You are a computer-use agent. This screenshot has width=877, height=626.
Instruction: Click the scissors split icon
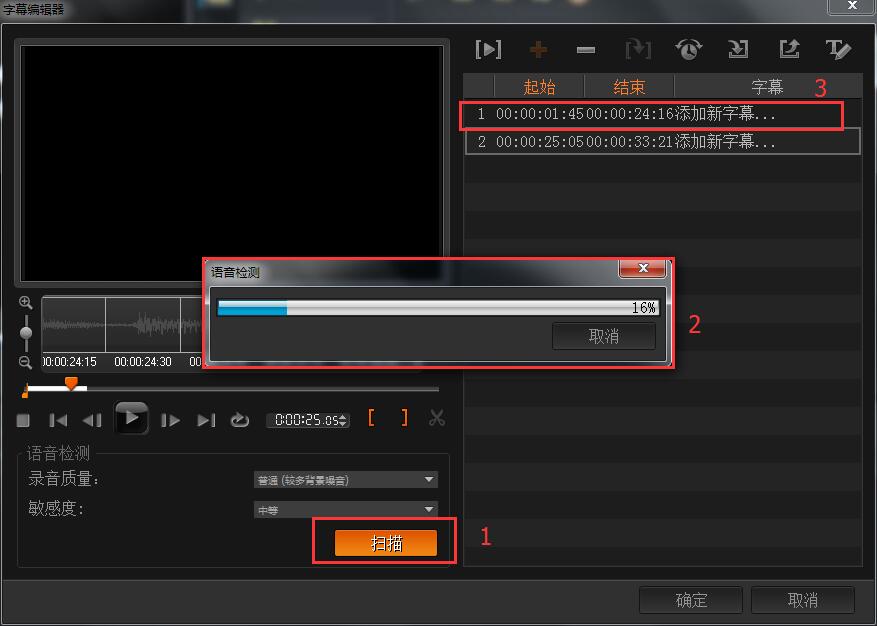pos(437,418)
